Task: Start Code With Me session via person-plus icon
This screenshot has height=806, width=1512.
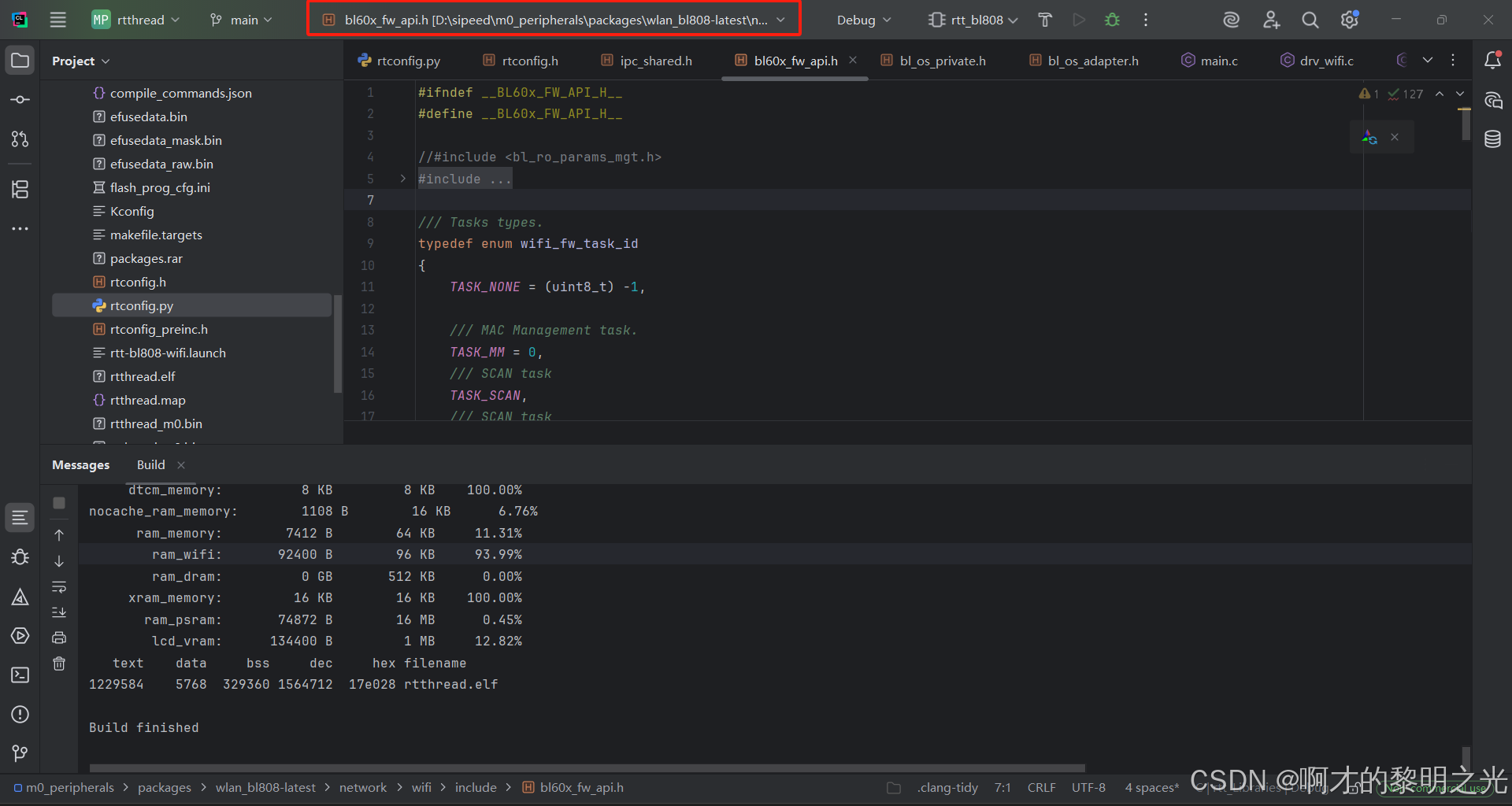Action: [x=1271, y=20]
